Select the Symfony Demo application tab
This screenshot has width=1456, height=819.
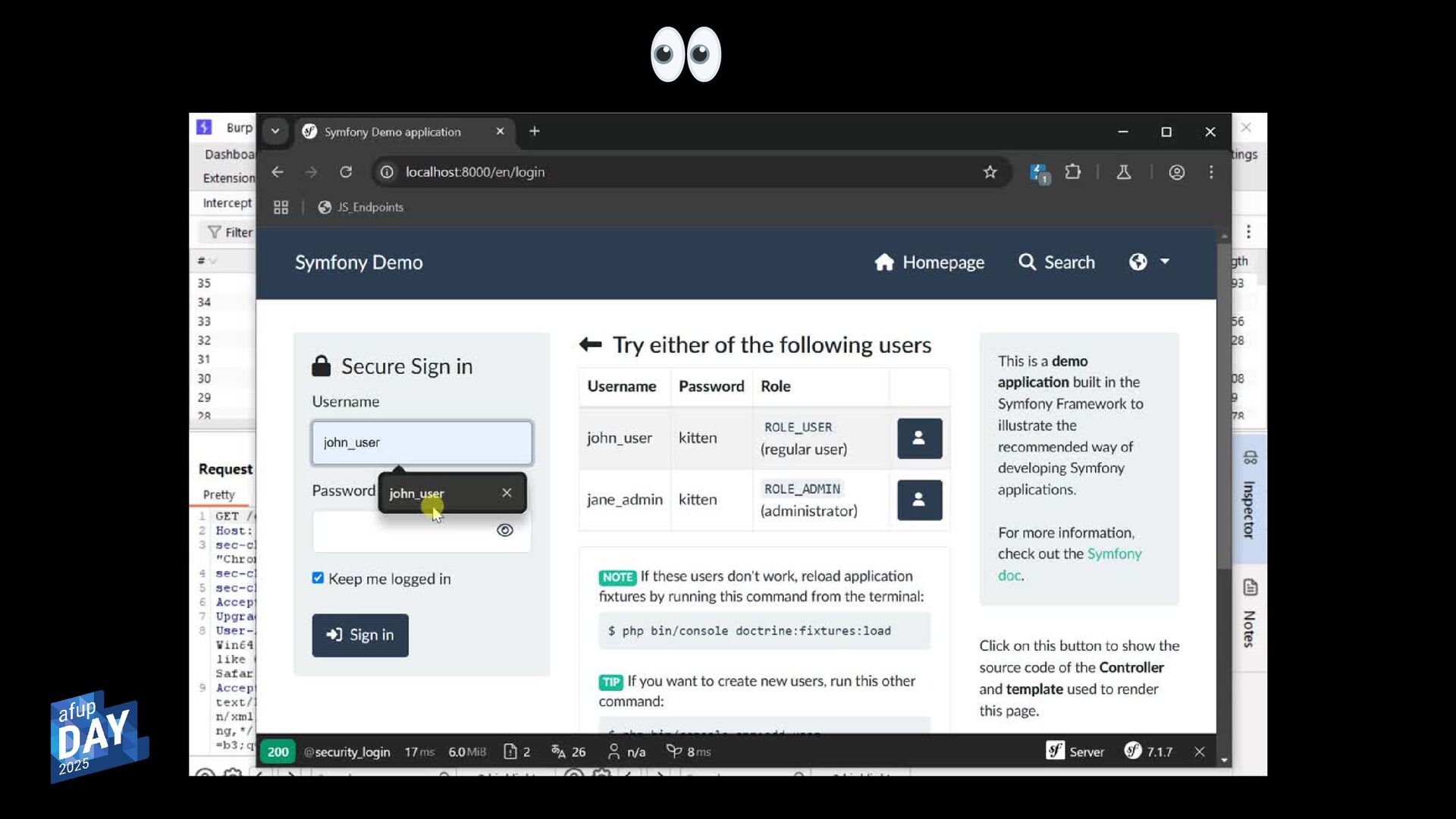(x=394, y=131)
